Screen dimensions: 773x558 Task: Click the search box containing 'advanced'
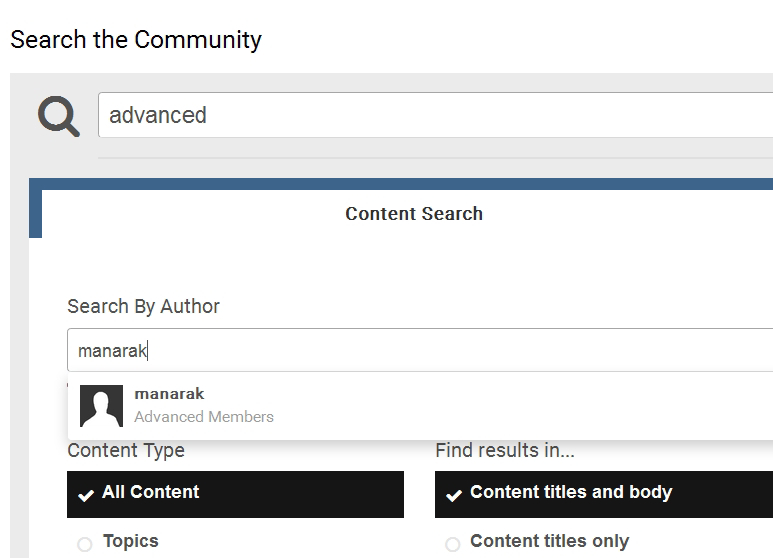435,115
